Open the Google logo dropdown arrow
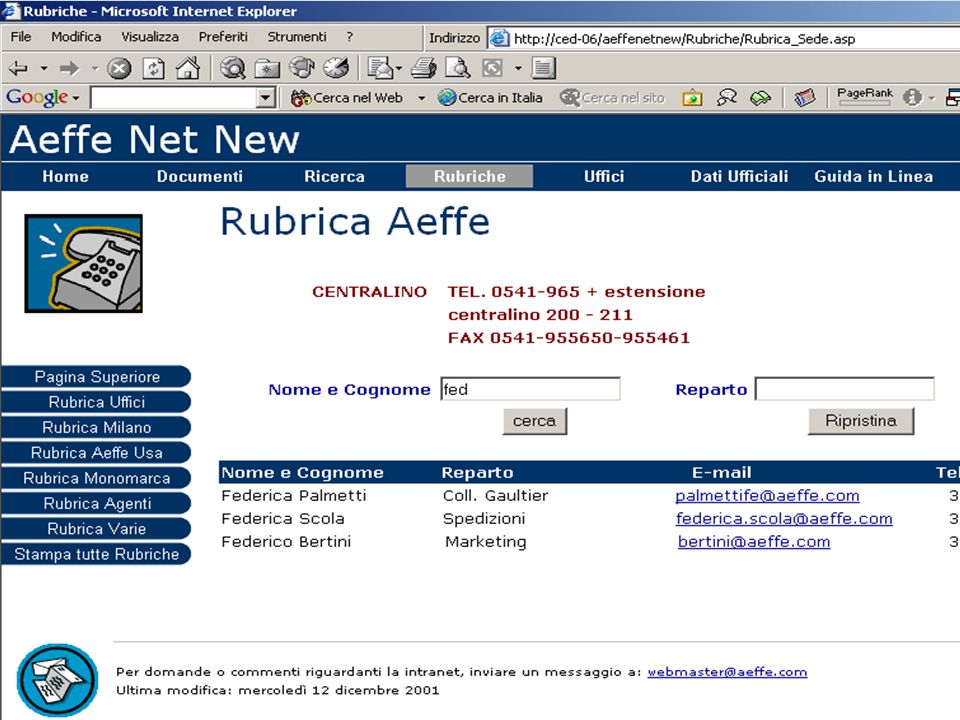Image resolution: width=960 pixels, height=720 pixels. click(x=75, y=98)
